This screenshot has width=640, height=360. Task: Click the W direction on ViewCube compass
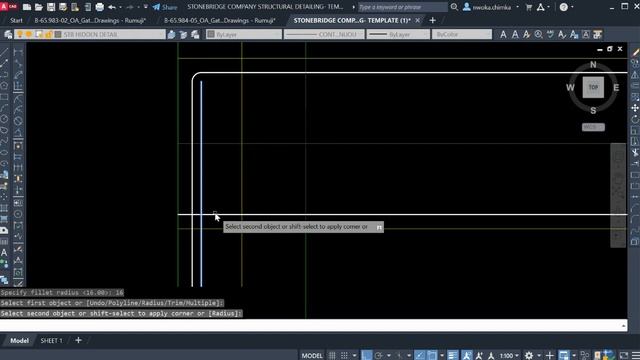(x=570, y=87)
